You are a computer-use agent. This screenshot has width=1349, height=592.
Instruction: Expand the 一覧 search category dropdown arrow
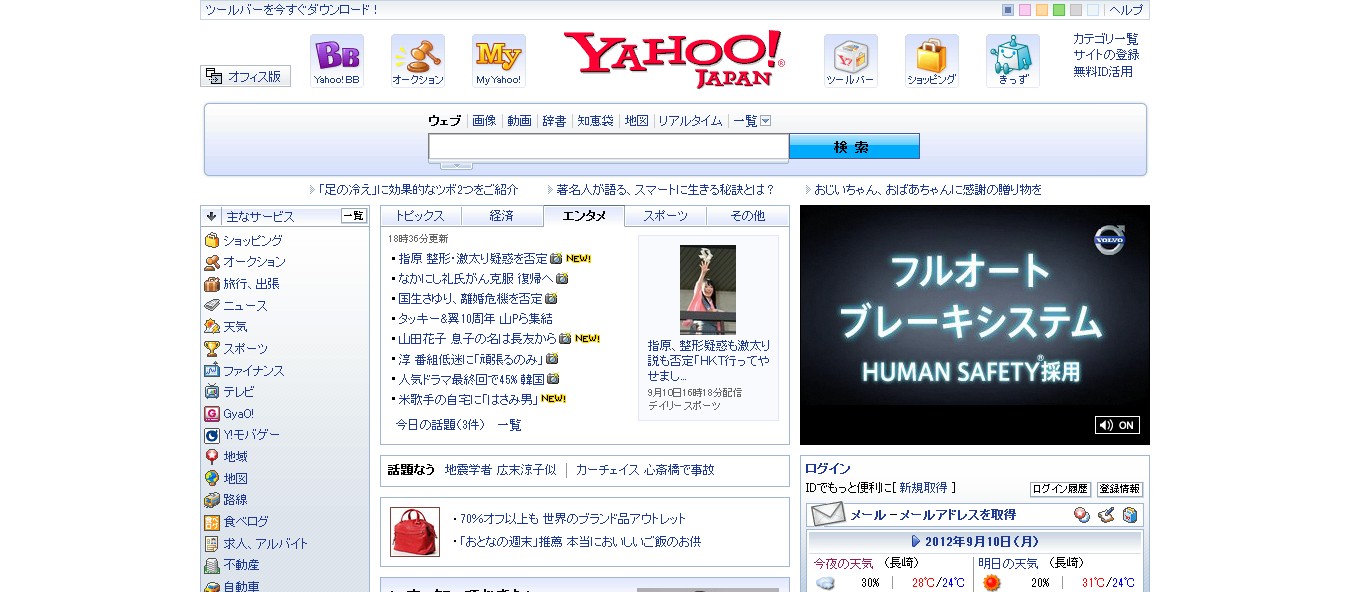766,121
